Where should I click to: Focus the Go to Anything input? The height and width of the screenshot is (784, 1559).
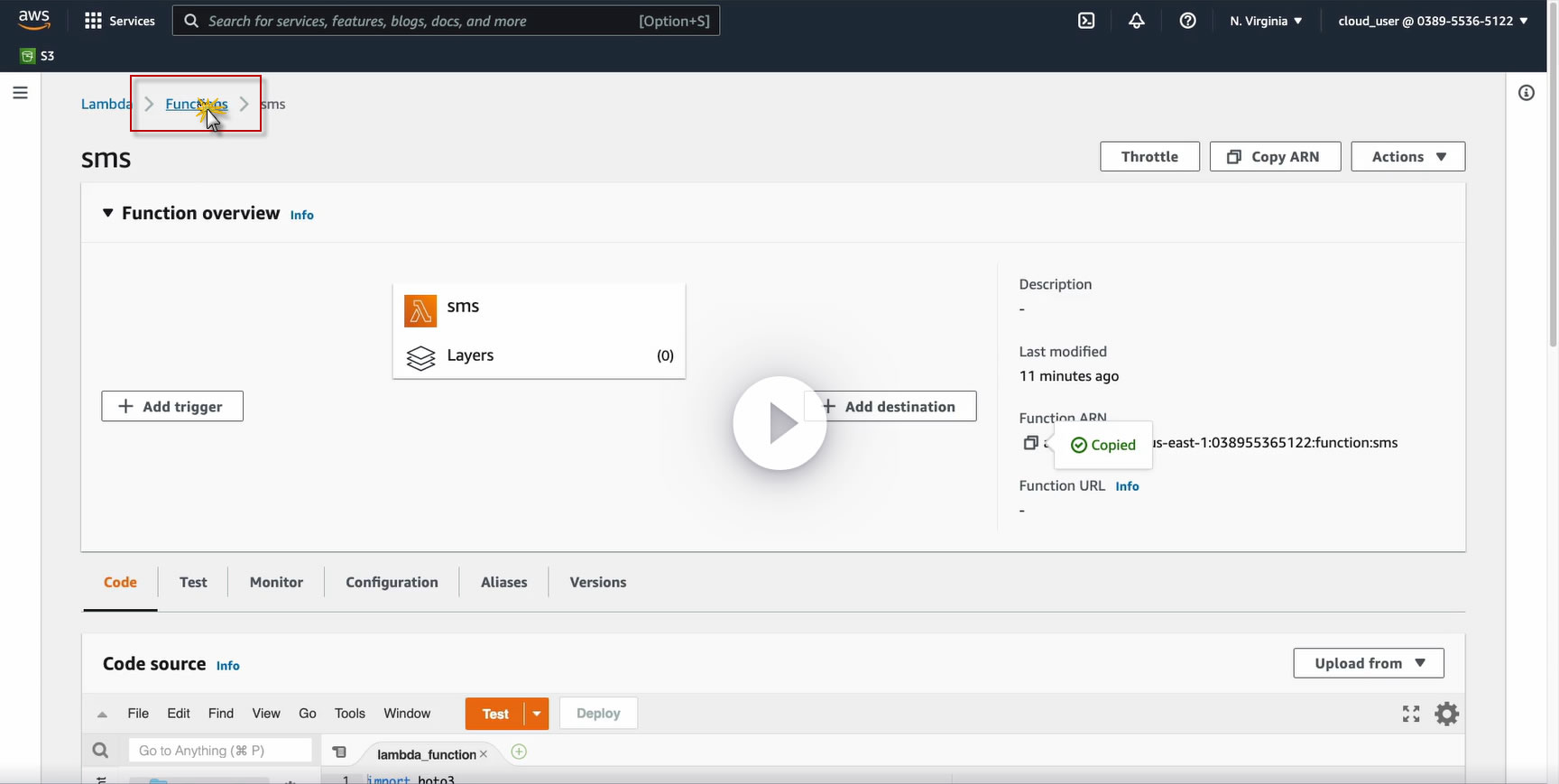(220, 751)
